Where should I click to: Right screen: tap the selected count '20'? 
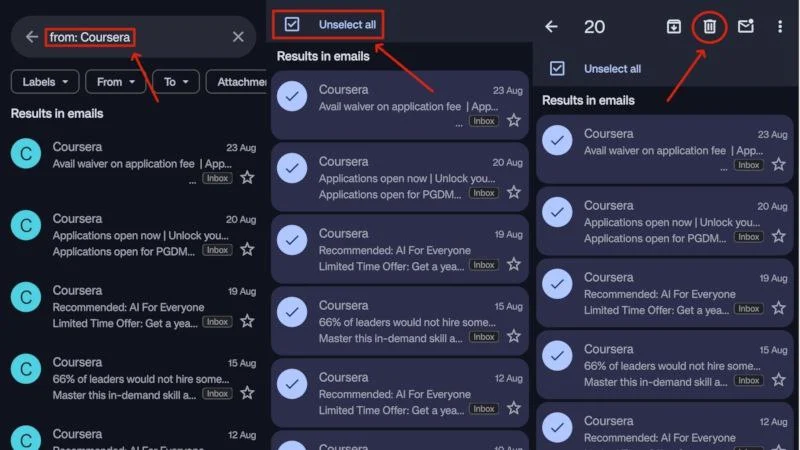click(594, 27)
